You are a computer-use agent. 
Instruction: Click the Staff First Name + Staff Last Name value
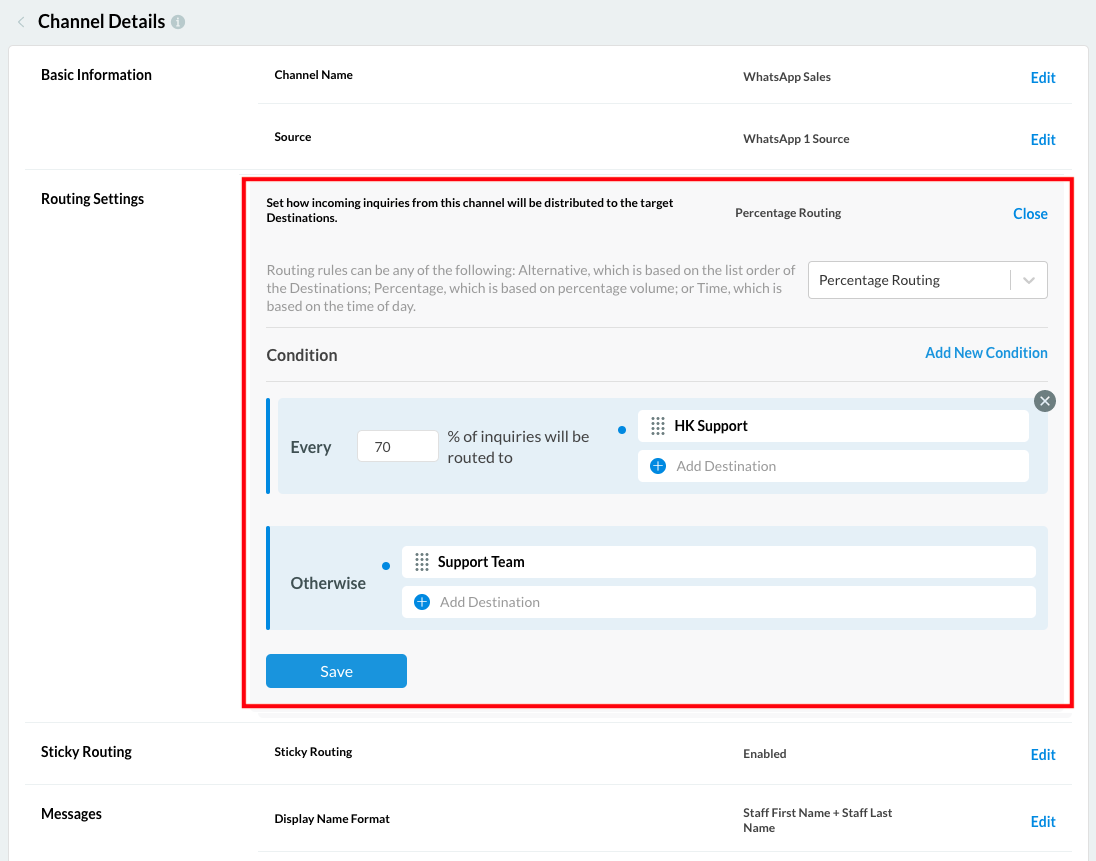point(817,820)
